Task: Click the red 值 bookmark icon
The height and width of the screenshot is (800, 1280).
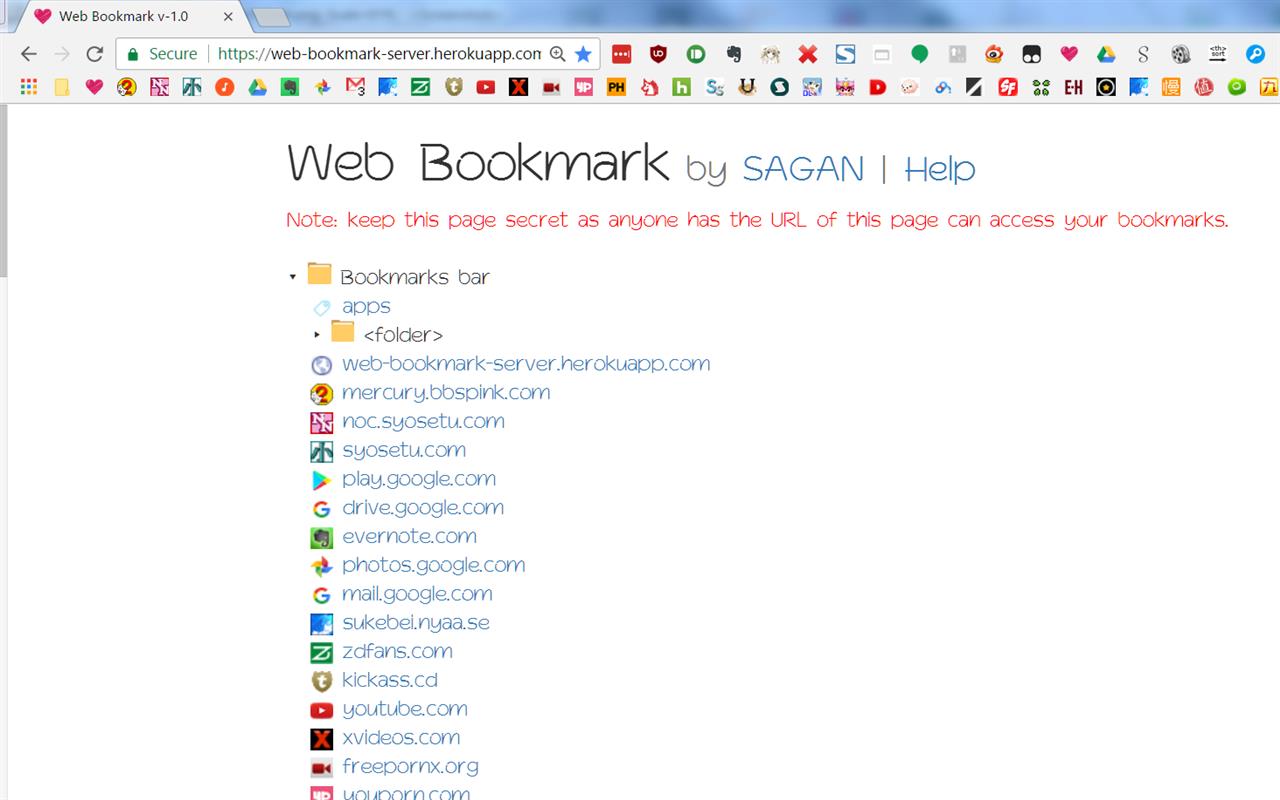Action: [1204, 87]
